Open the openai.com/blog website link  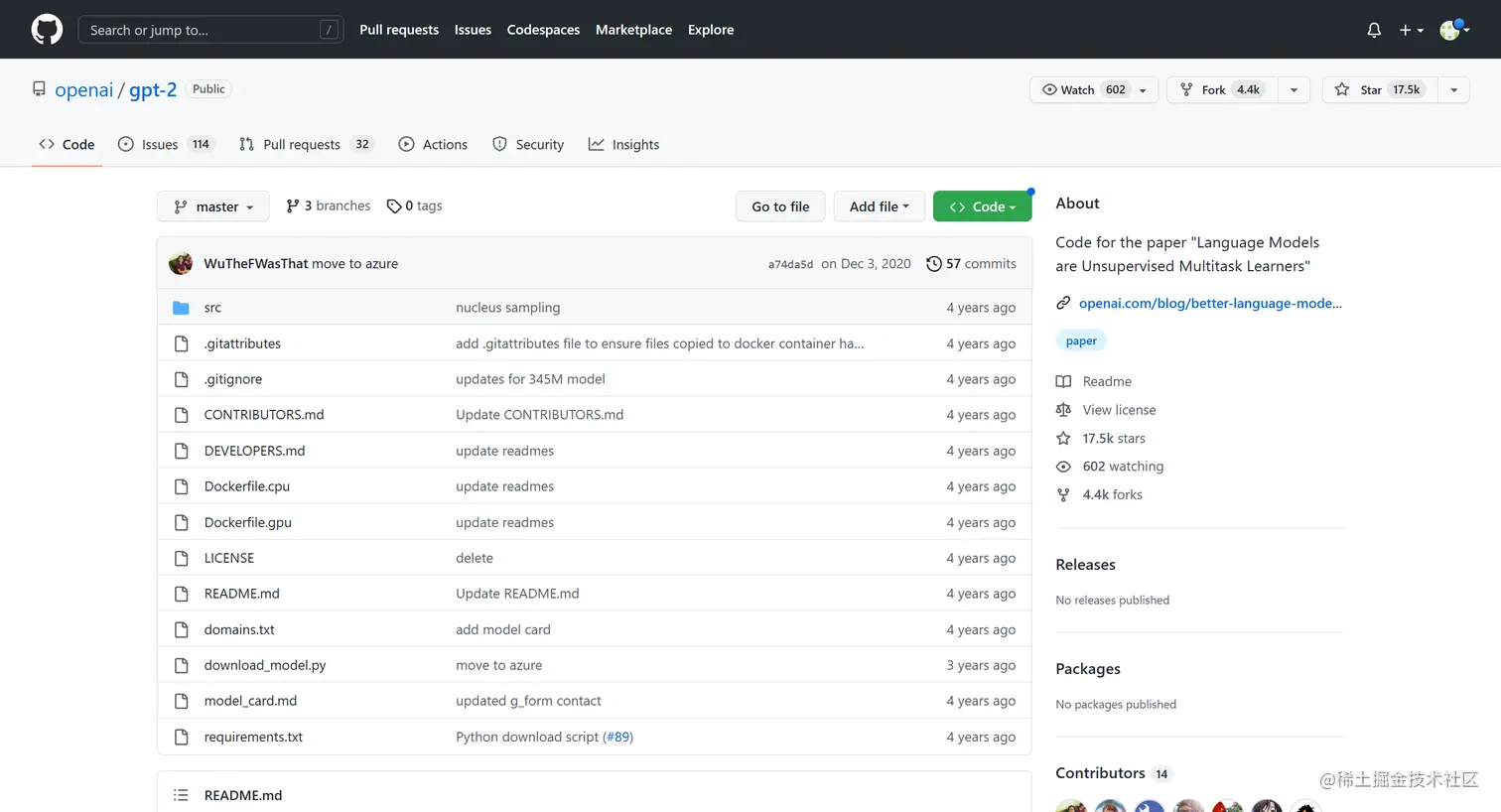(x=1210, y=304)
